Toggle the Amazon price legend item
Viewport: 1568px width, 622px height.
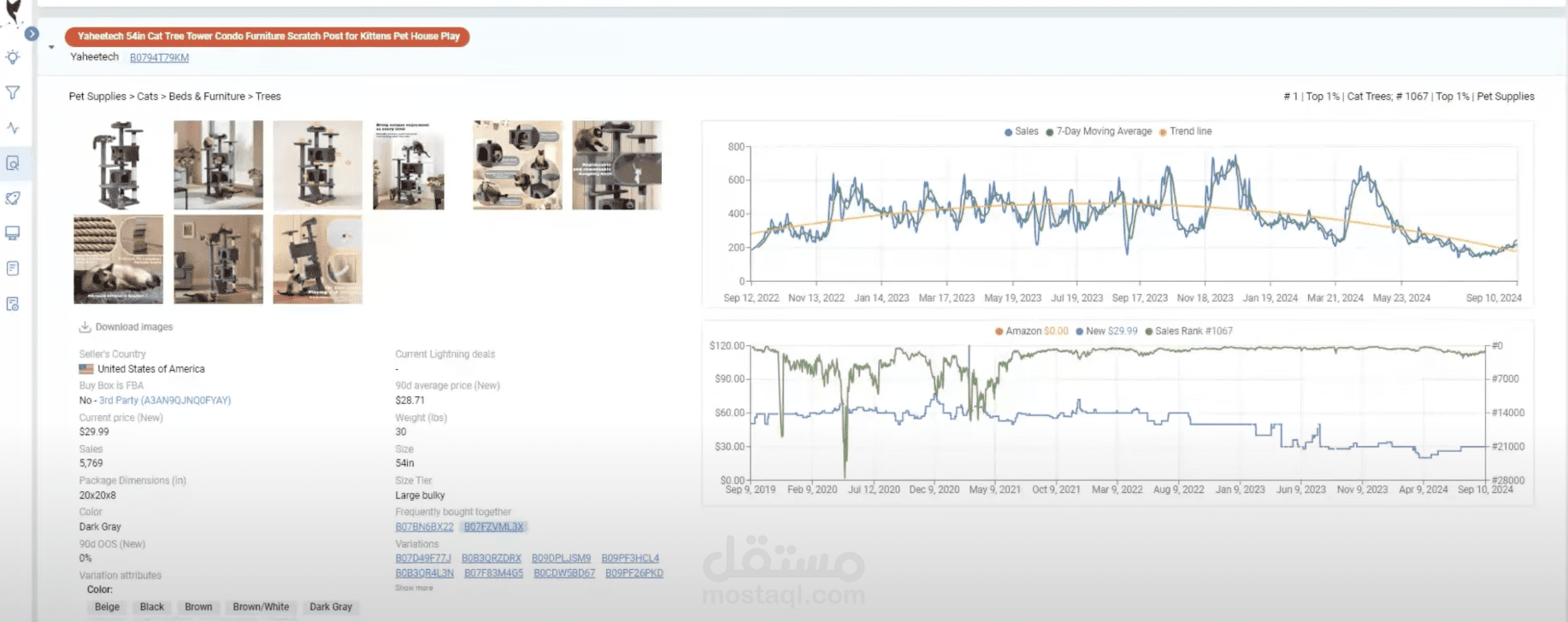coord(1031,332)
